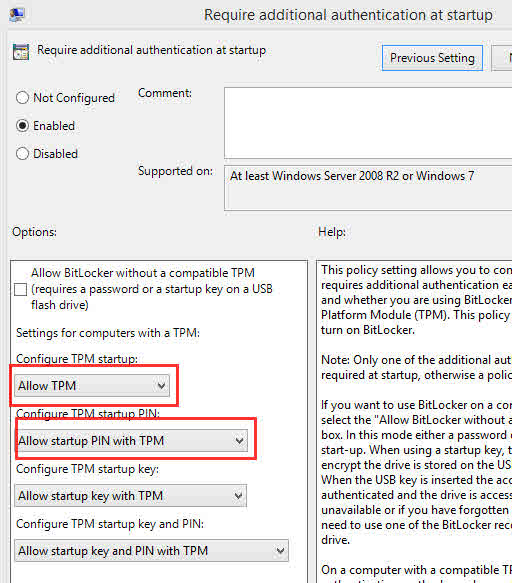
Task: Click the 'Configure TPM startup key and PIN:' label
Action: coord(110,524)
